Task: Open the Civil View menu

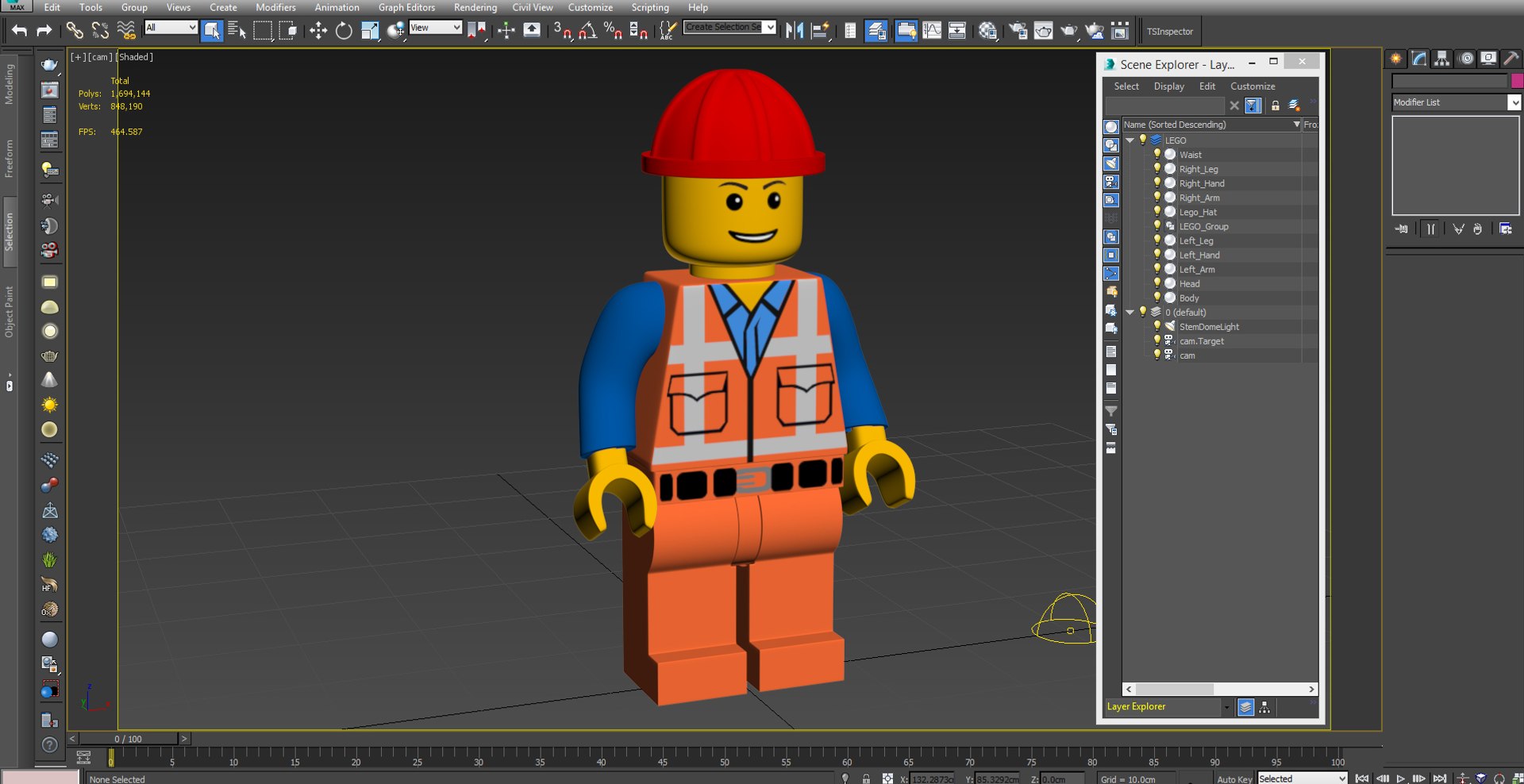Action: tap(533, 7)
